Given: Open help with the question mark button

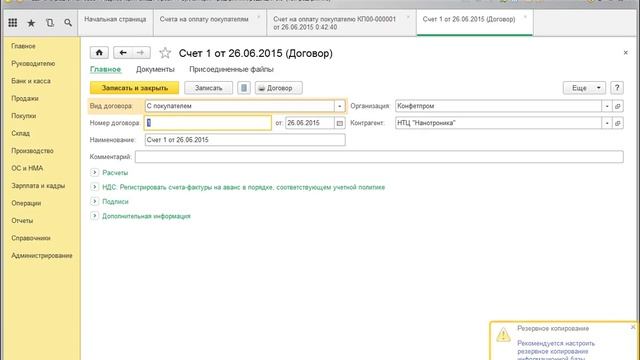Looking at the screenshot, I should click(x=617, y=88).
